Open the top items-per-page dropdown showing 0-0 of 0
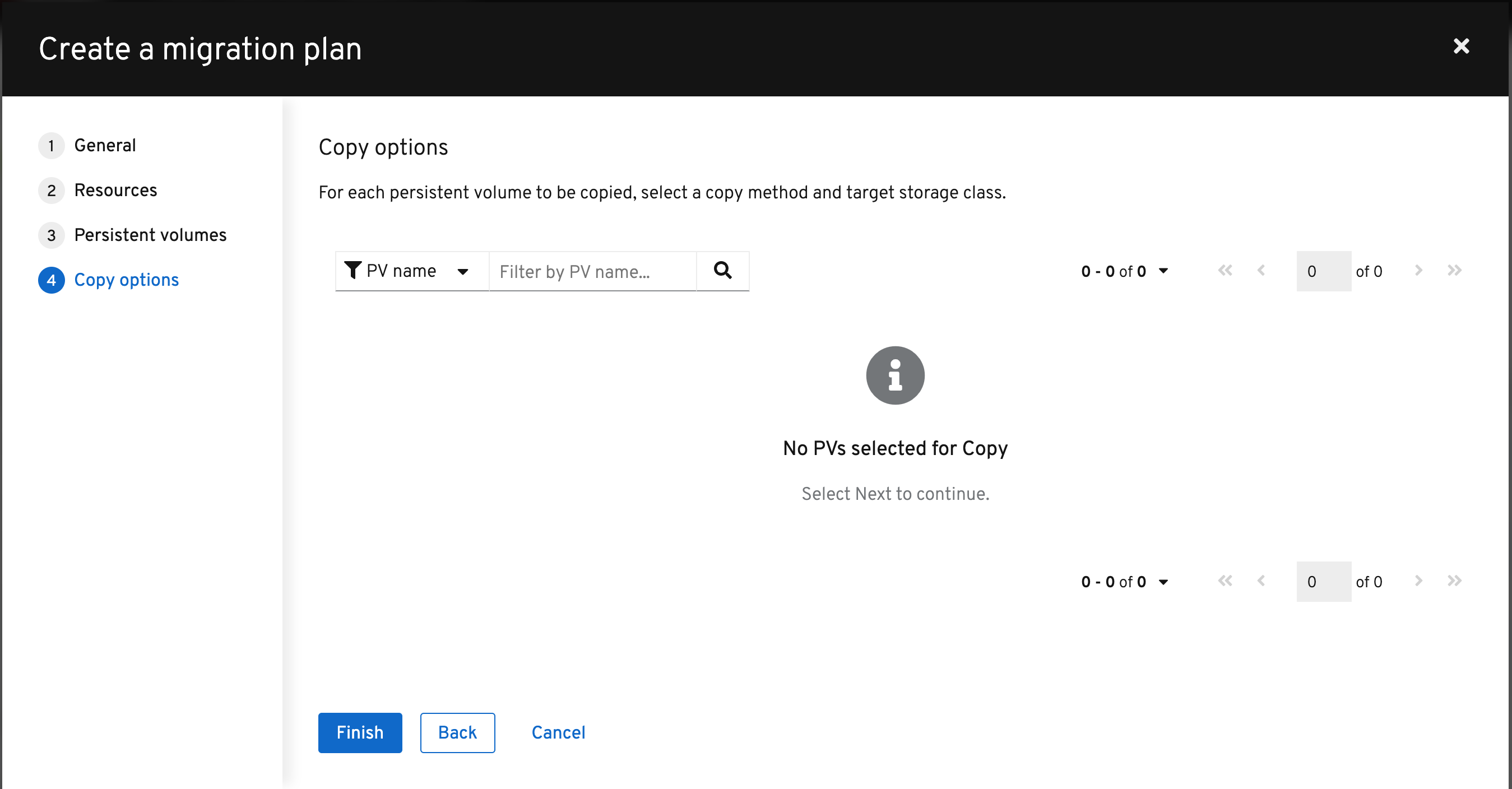The height and width of the screenshot is (789, 1512). pyautogui.click(x=1124, y=271)
